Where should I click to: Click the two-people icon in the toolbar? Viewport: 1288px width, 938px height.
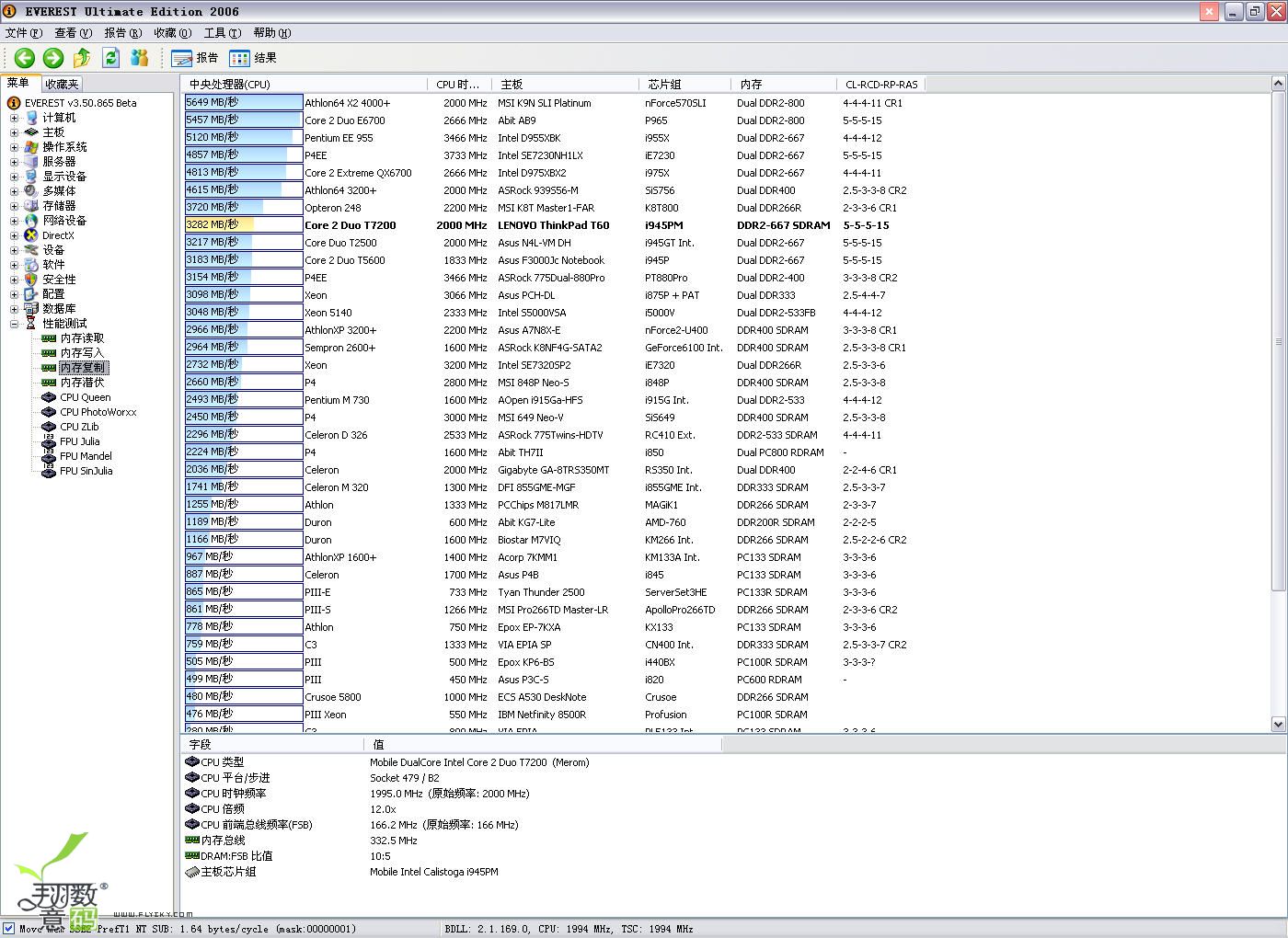[x=140, y=58]
